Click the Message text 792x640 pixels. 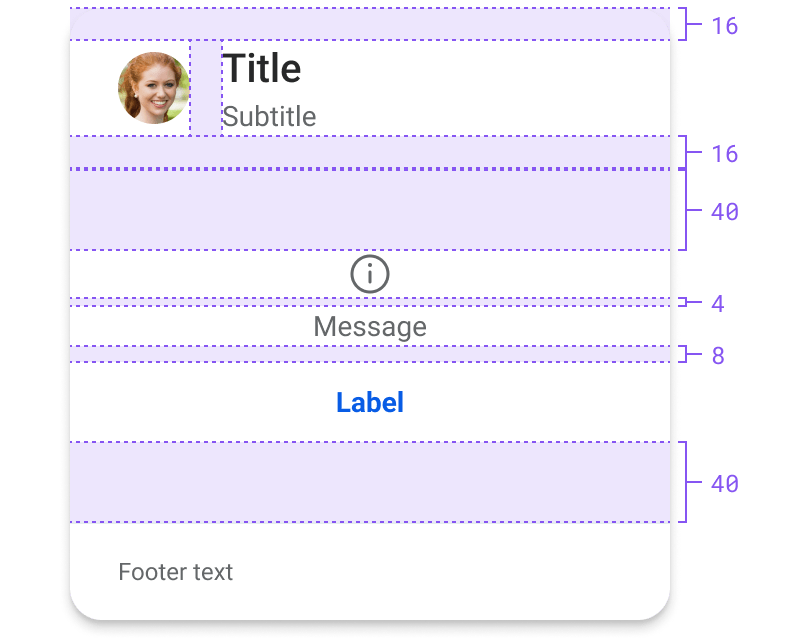370,326
